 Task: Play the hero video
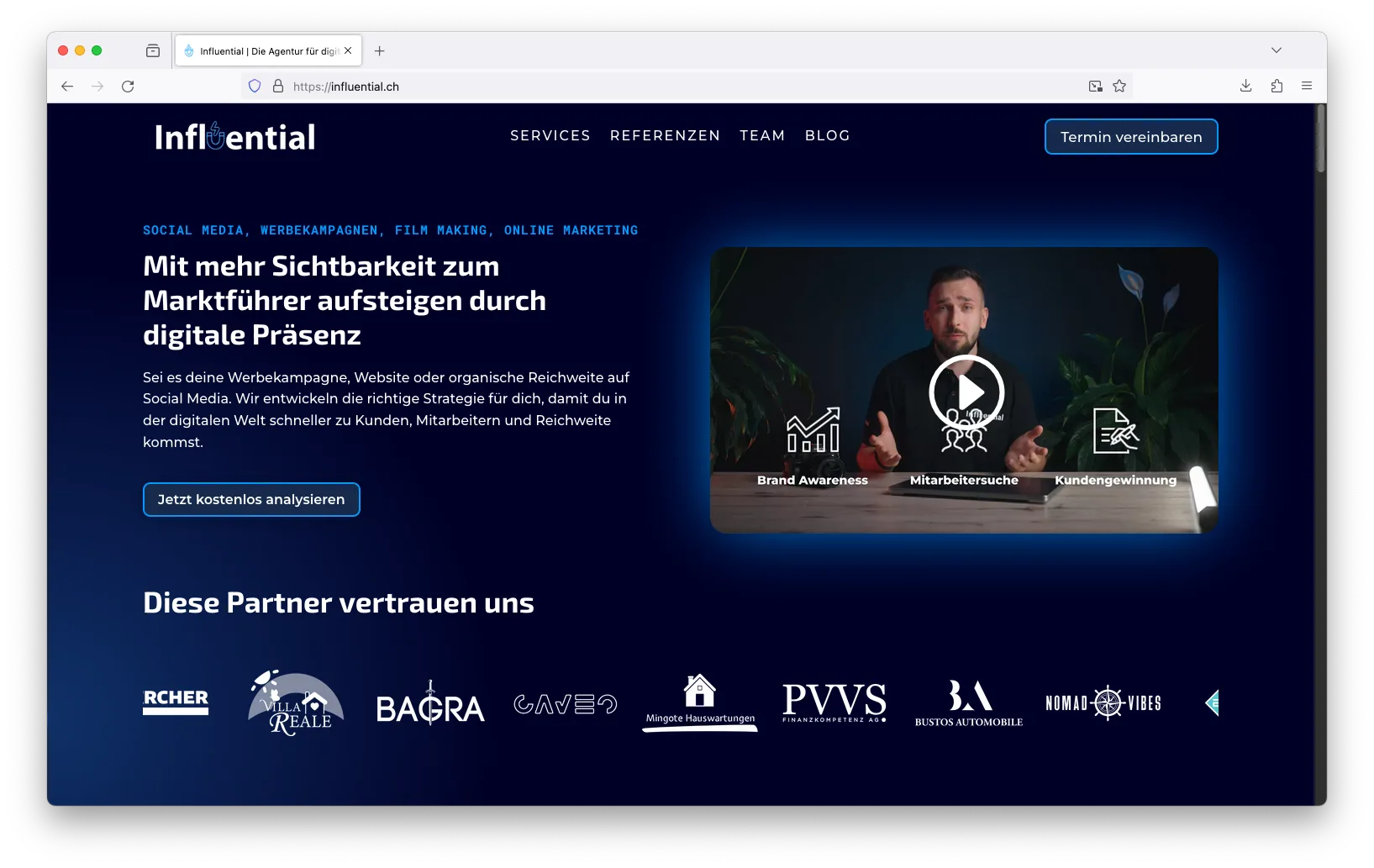(966, 392)
